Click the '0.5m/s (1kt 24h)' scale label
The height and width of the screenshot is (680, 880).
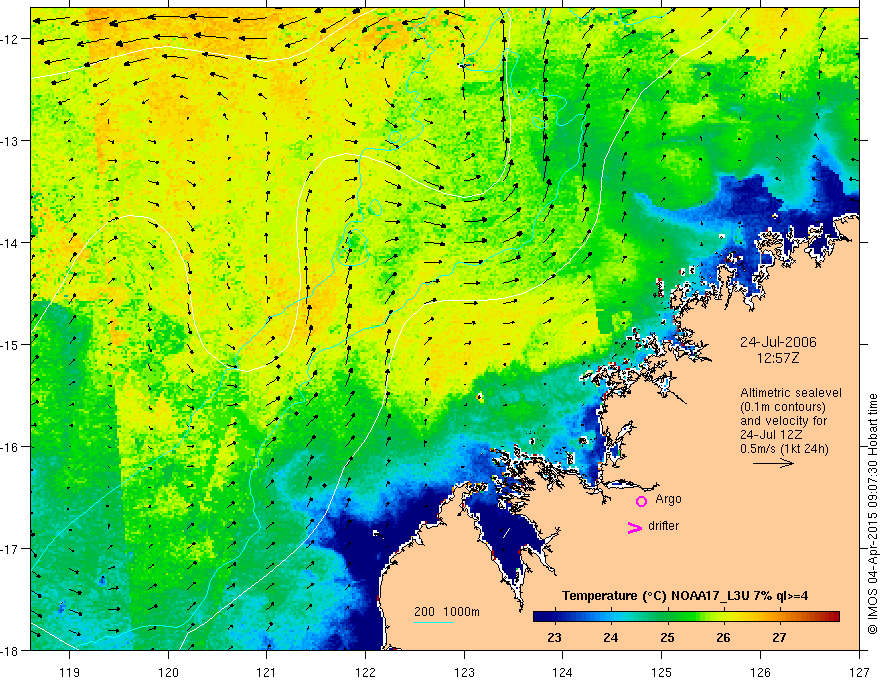tap(785, 449)
